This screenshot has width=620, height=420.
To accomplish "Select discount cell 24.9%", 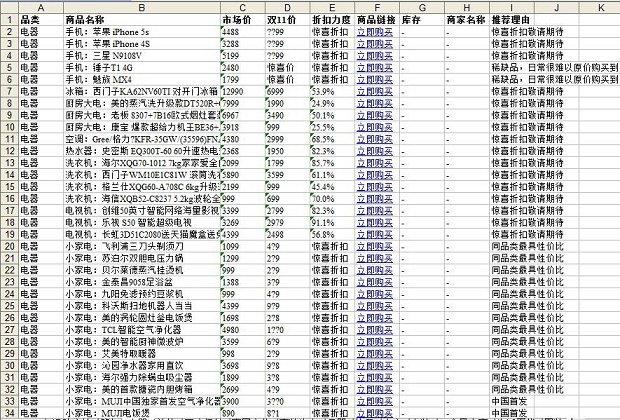I will point(332,104).
